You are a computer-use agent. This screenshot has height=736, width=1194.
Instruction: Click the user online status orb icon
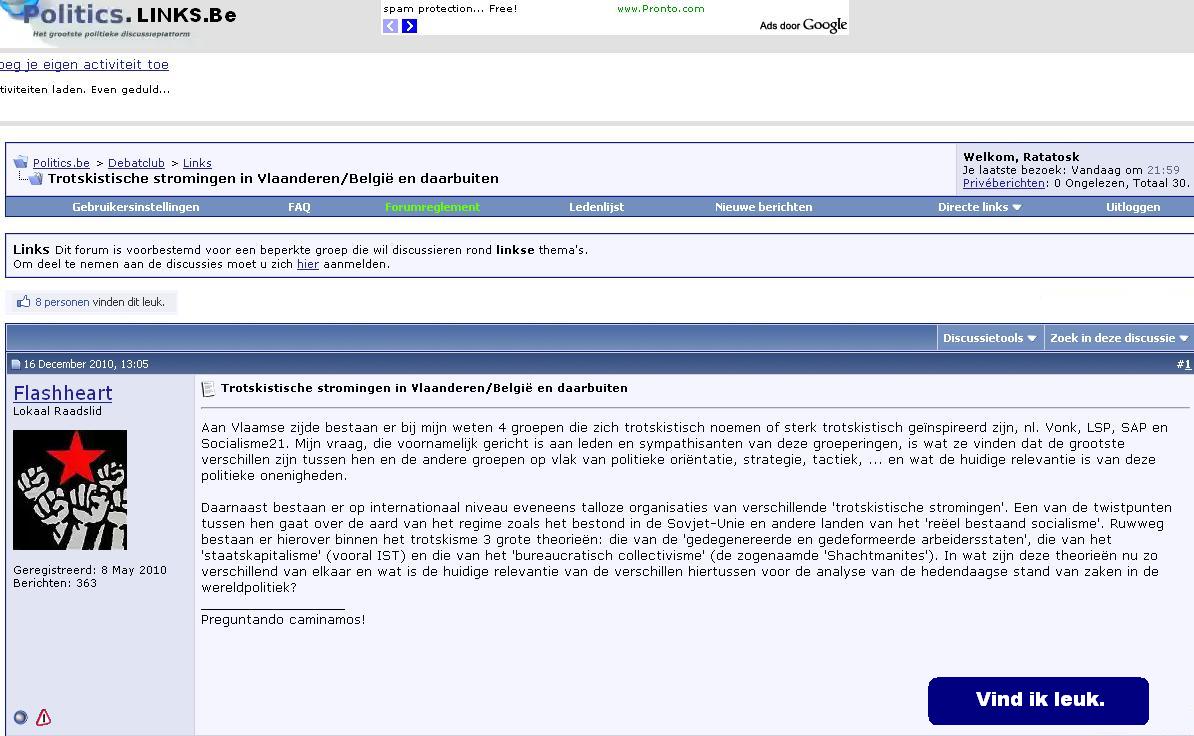pos(20,717)
